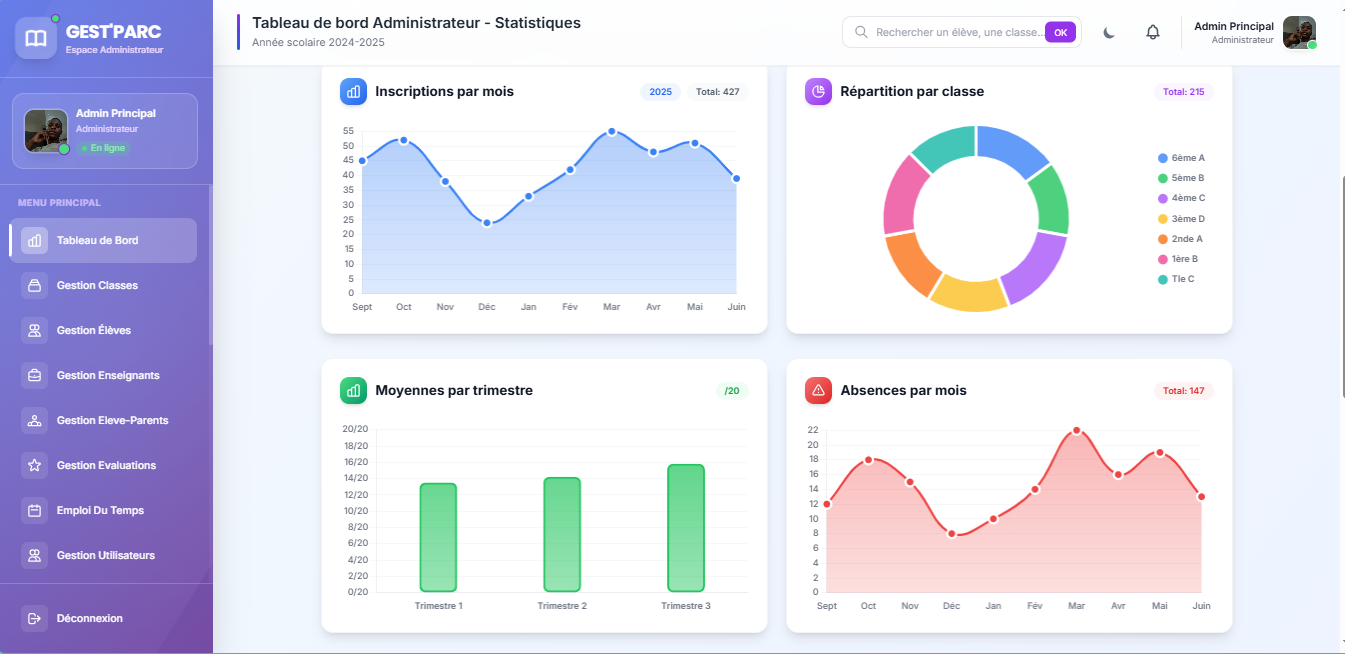Click the 2025 year badge
The image size is (1345, 654).
tap(660, 92)
